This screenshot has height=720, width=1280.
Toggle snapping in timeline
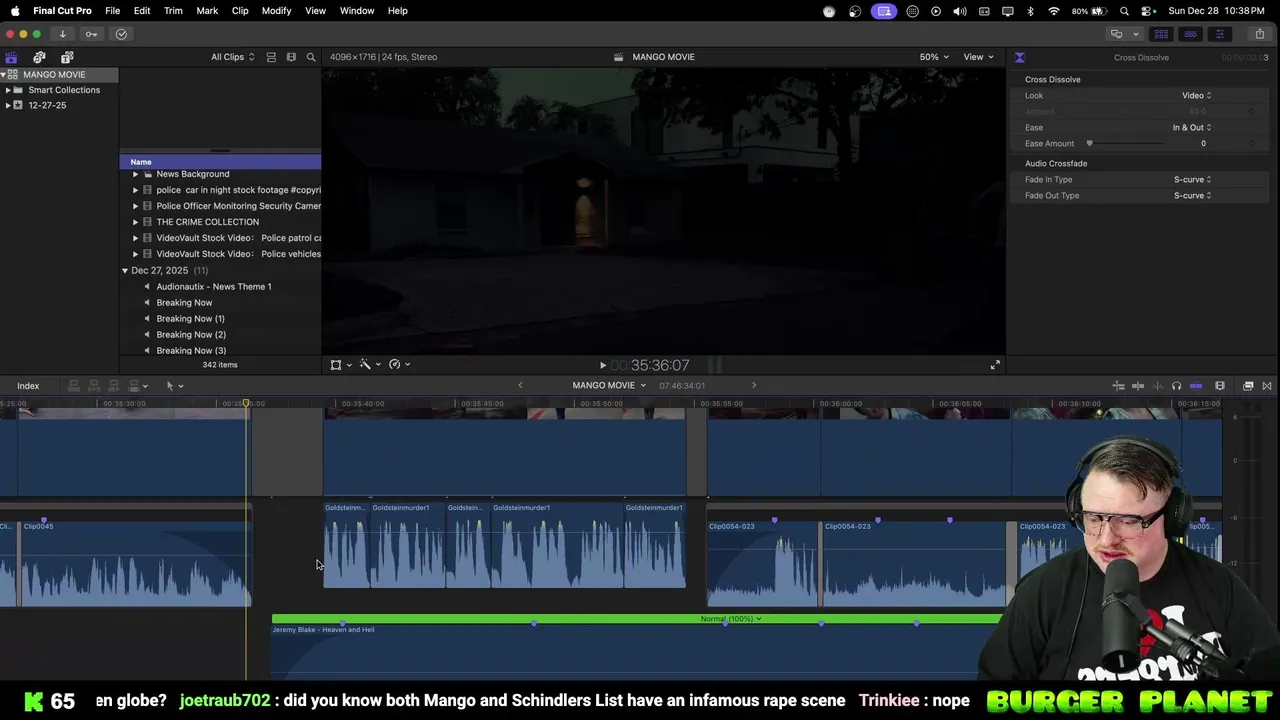1196,386
